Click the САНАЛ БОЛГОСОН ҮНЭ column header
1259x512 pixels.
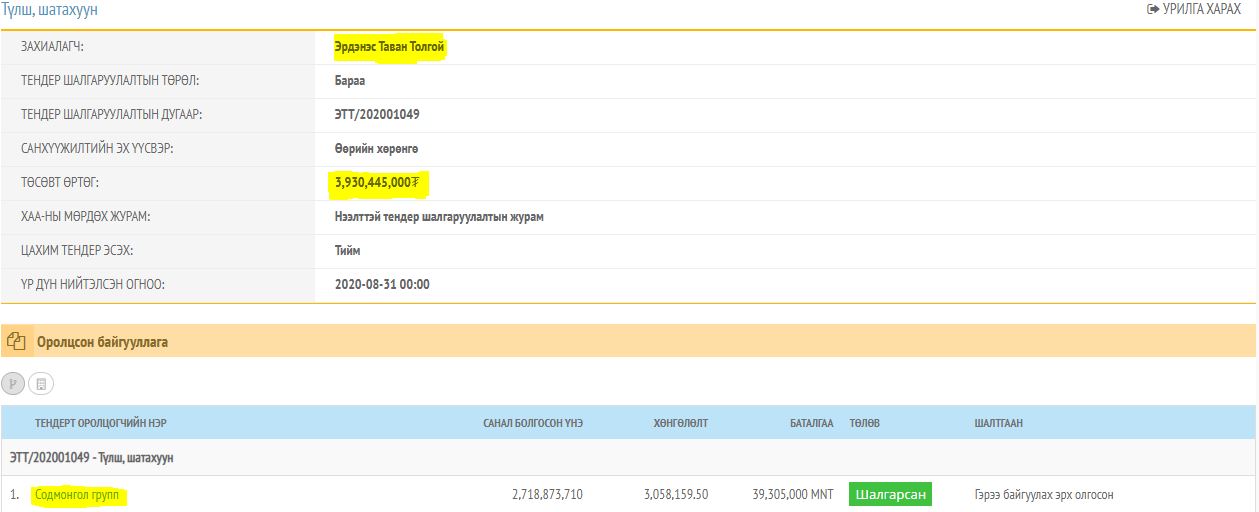click(x=532, y=423)
